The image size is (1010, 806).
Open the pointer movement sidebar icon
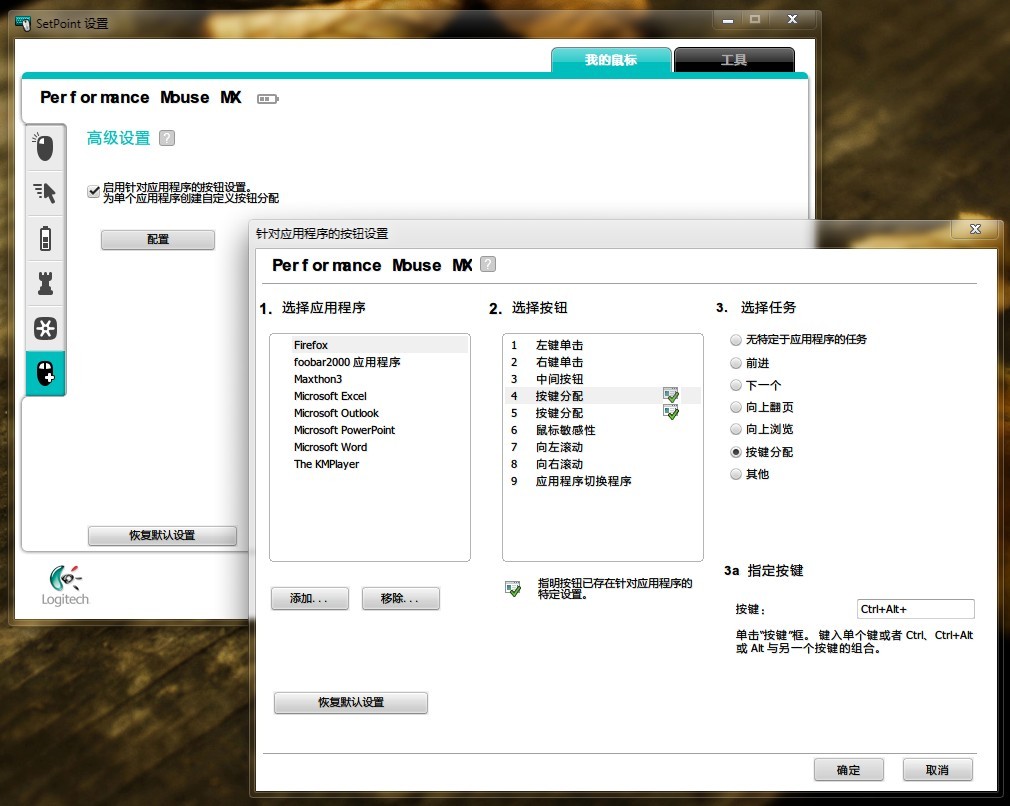click(44, 193)
